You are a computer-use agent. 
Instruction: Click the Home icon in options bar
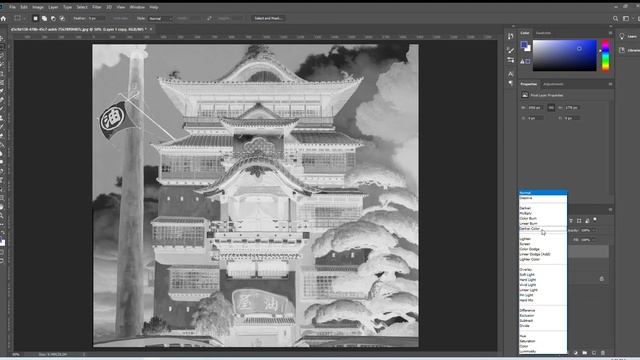click(3, 18)
